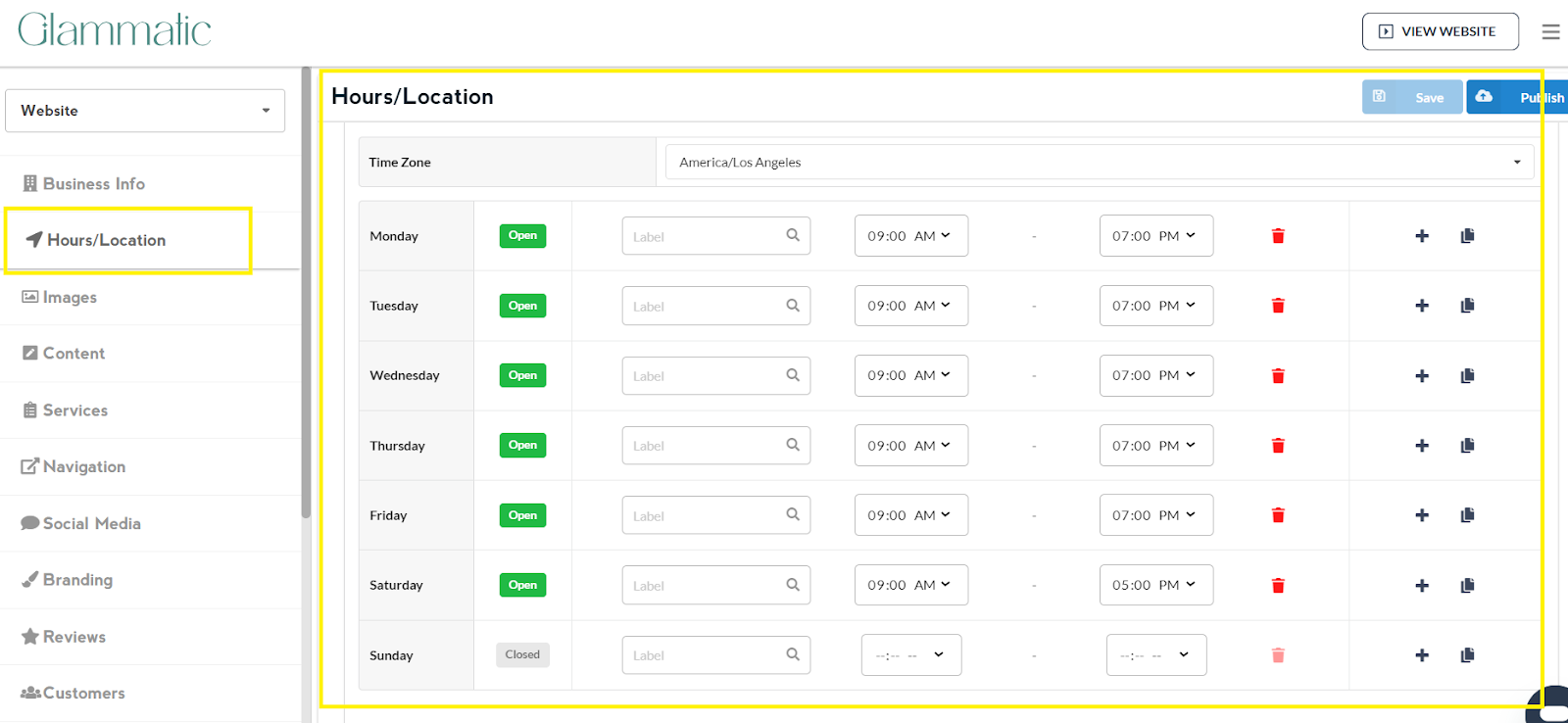
Task: Click the copy icon in the Saturday row
Action: click(1467, 585)
